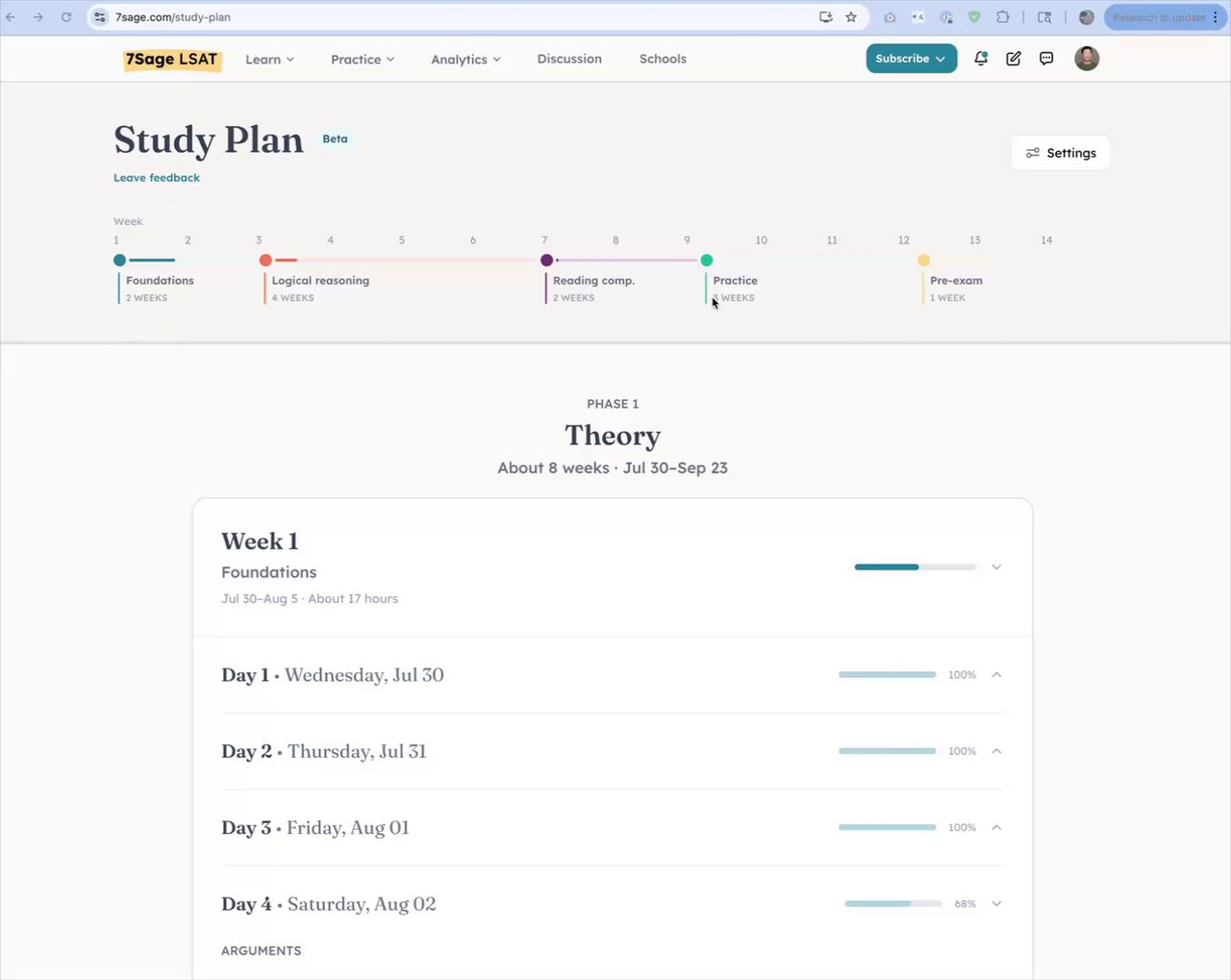Click the 'ARGUMENTS' section label
The image size is (1231, 980).
click(x=262, y=951)
